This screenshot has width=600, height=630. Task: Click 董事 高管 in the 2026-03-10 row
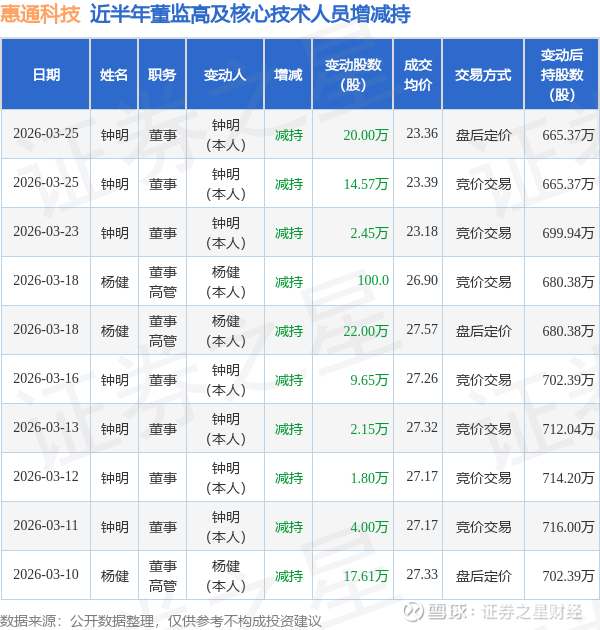[x=163, y=576]
